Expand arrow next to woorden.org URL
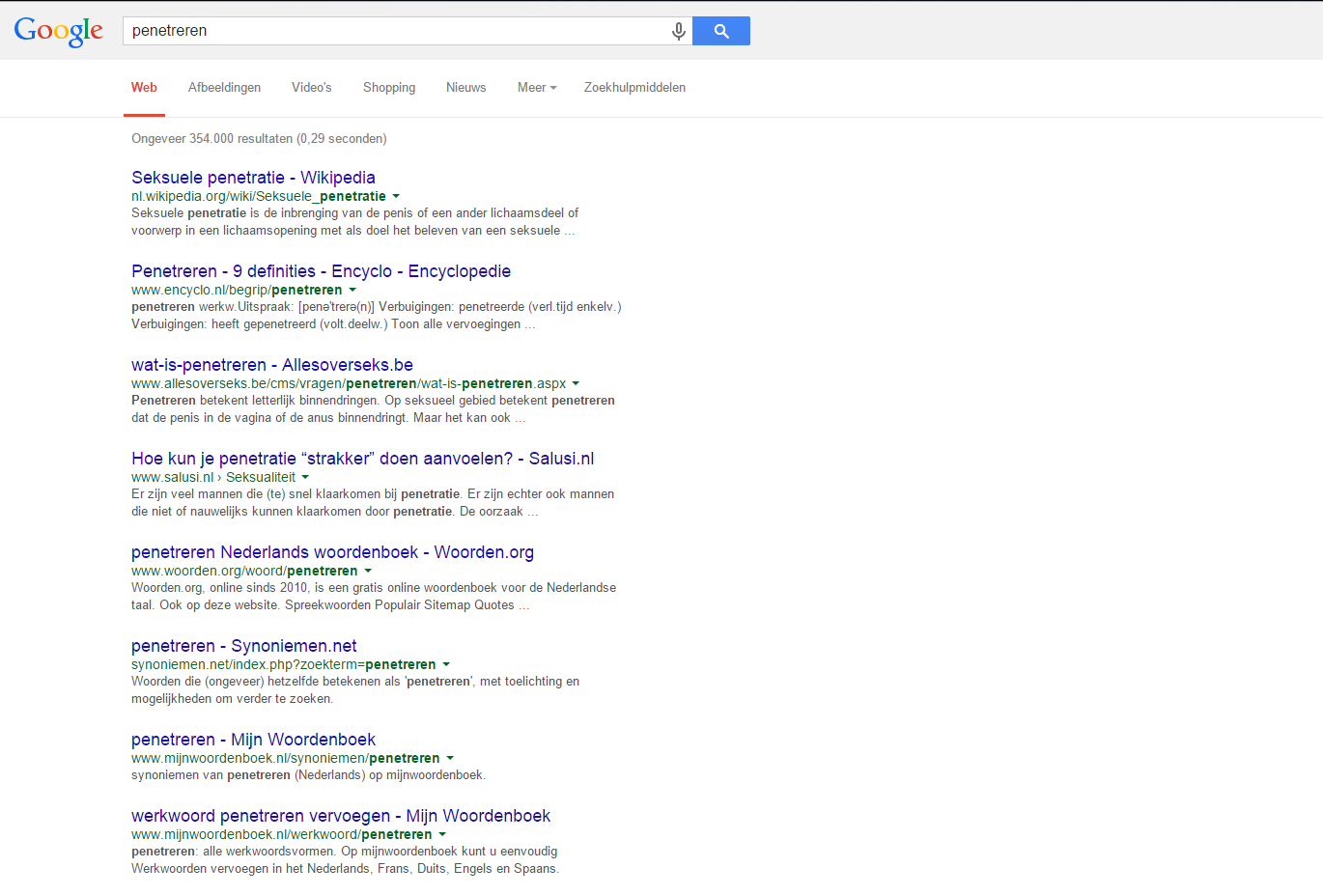Viewport: 1323px width, 896px height. (x=368, y=571)
